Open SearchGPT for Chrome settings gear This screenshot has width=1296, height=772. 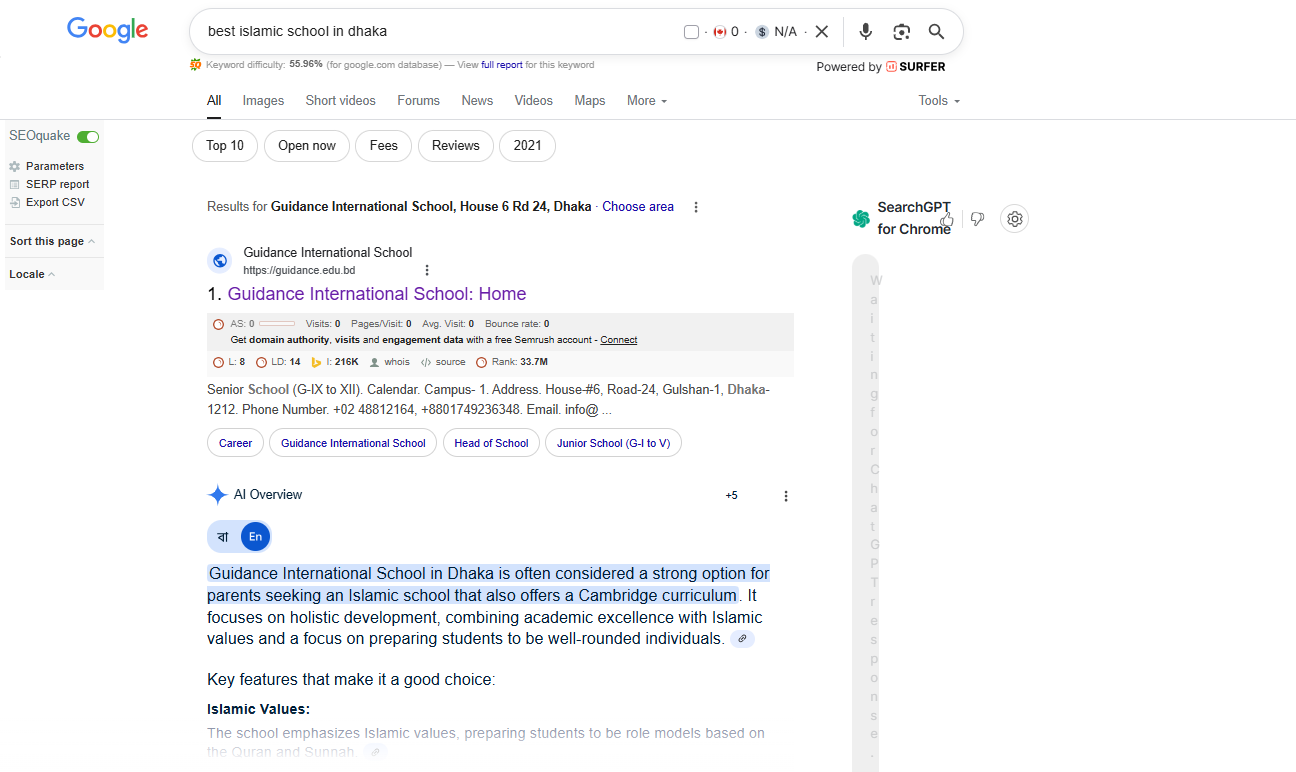coord(1015,219)
